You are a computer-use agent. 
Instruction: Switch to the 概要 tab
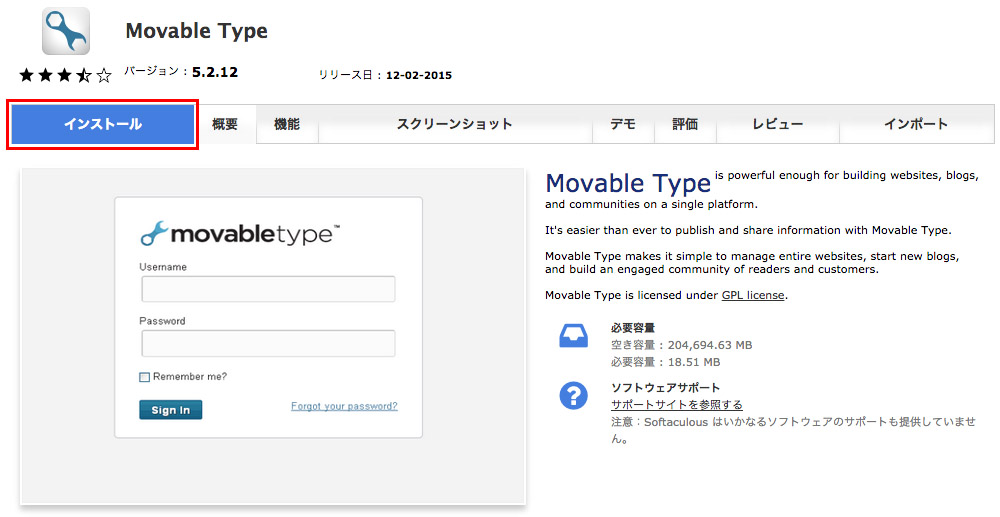click(x=225, y=125)
